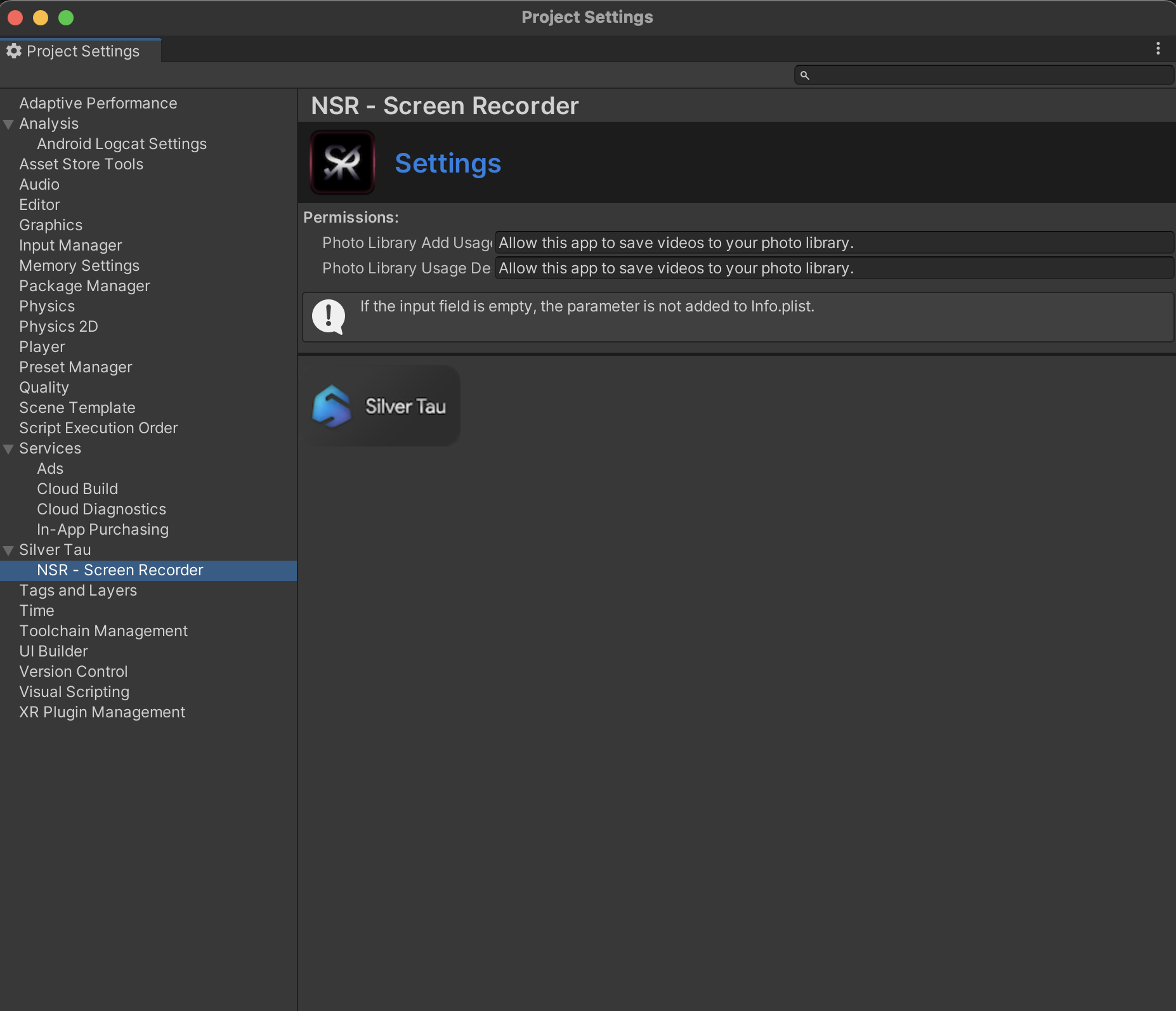Select Cloud Diagnostics settings
The height and width of the screenshot is (1011, 1176).
[101, 509]
